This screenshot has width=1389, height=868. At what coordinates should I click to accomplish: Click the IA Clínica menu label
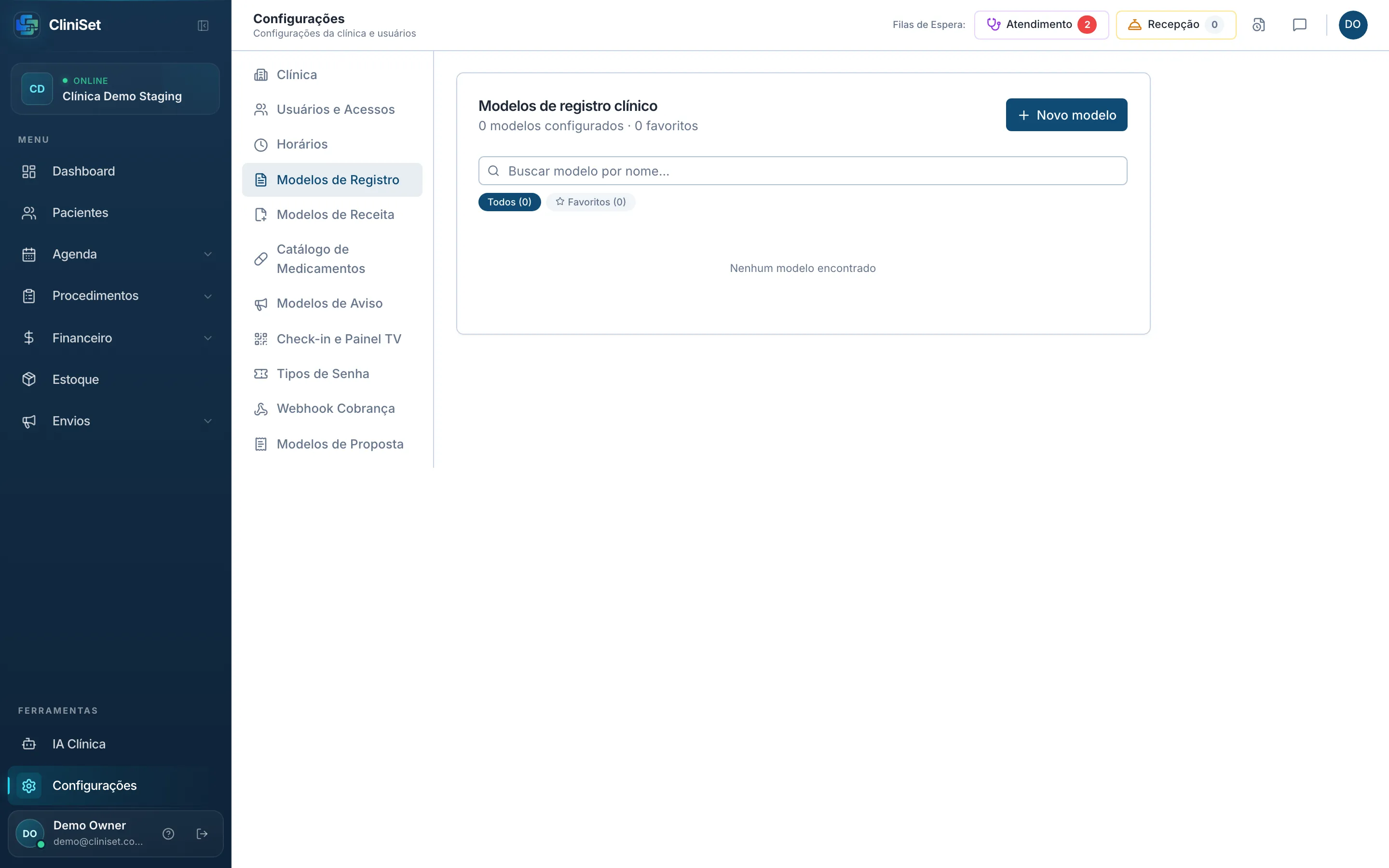79,744
